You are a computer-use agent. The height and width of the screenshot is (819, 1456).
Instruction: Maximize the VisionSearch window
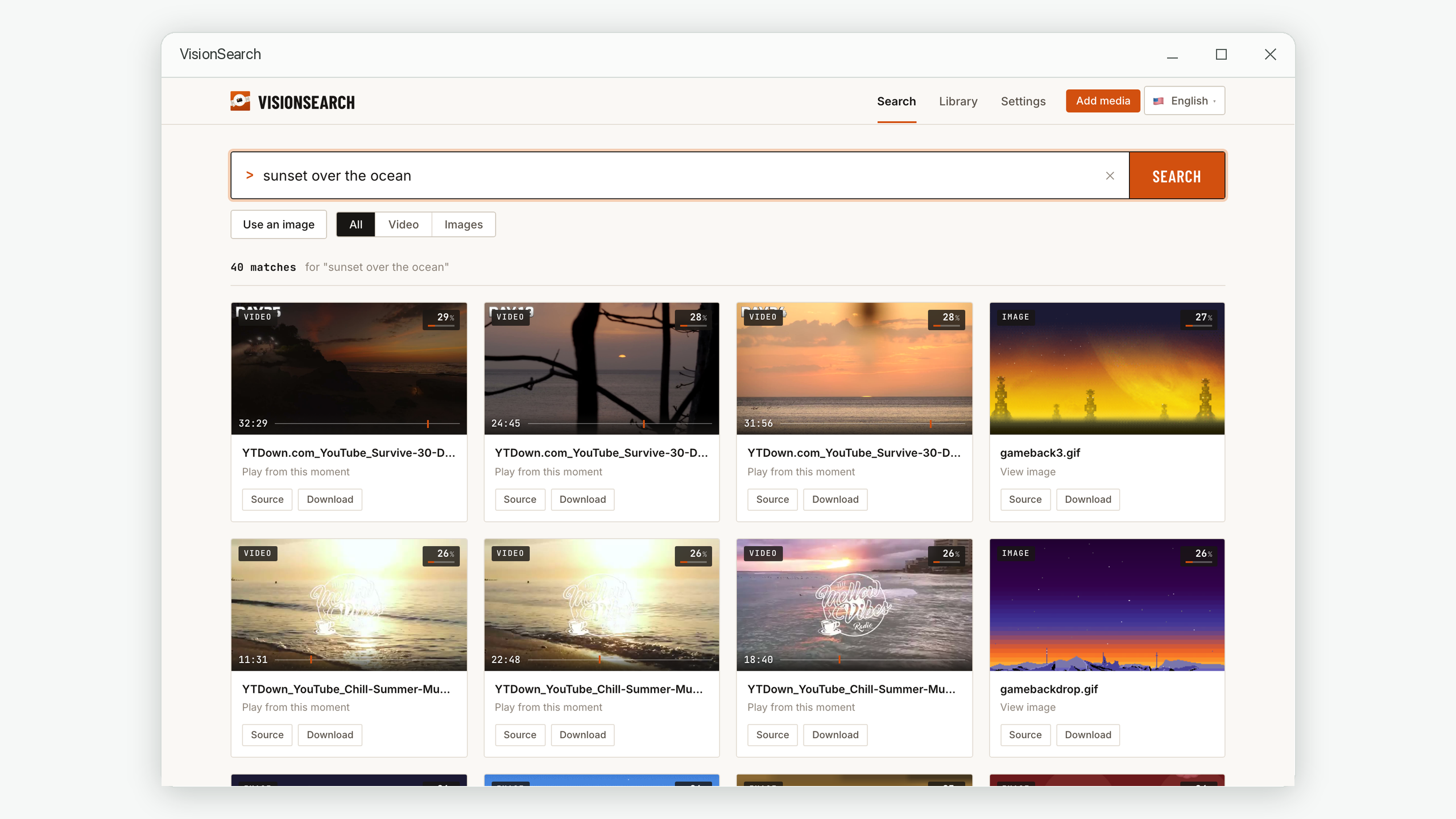[x=1221, y=54]
